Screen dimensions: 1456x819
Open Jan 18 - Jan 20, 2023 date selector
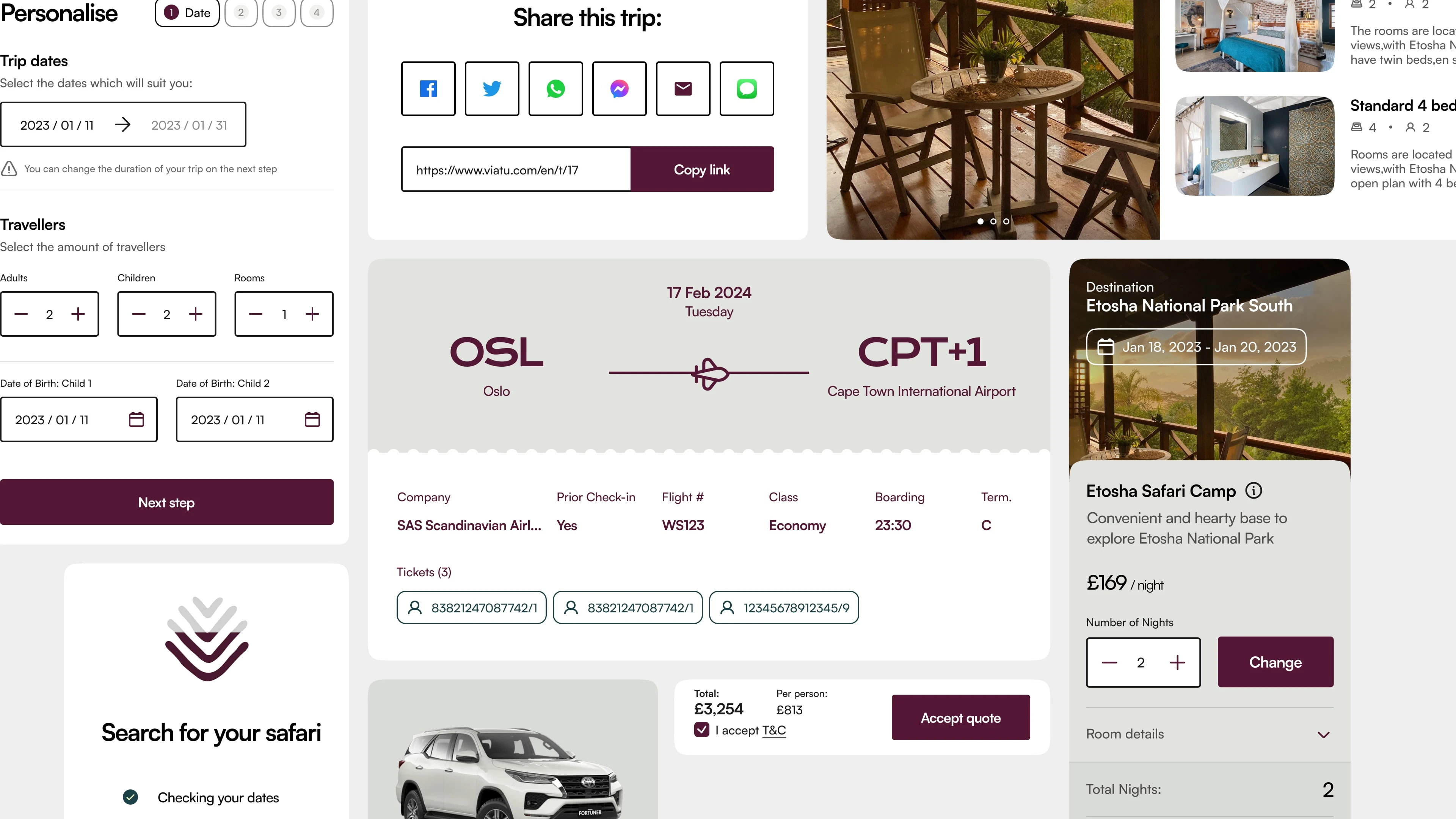1196,347
